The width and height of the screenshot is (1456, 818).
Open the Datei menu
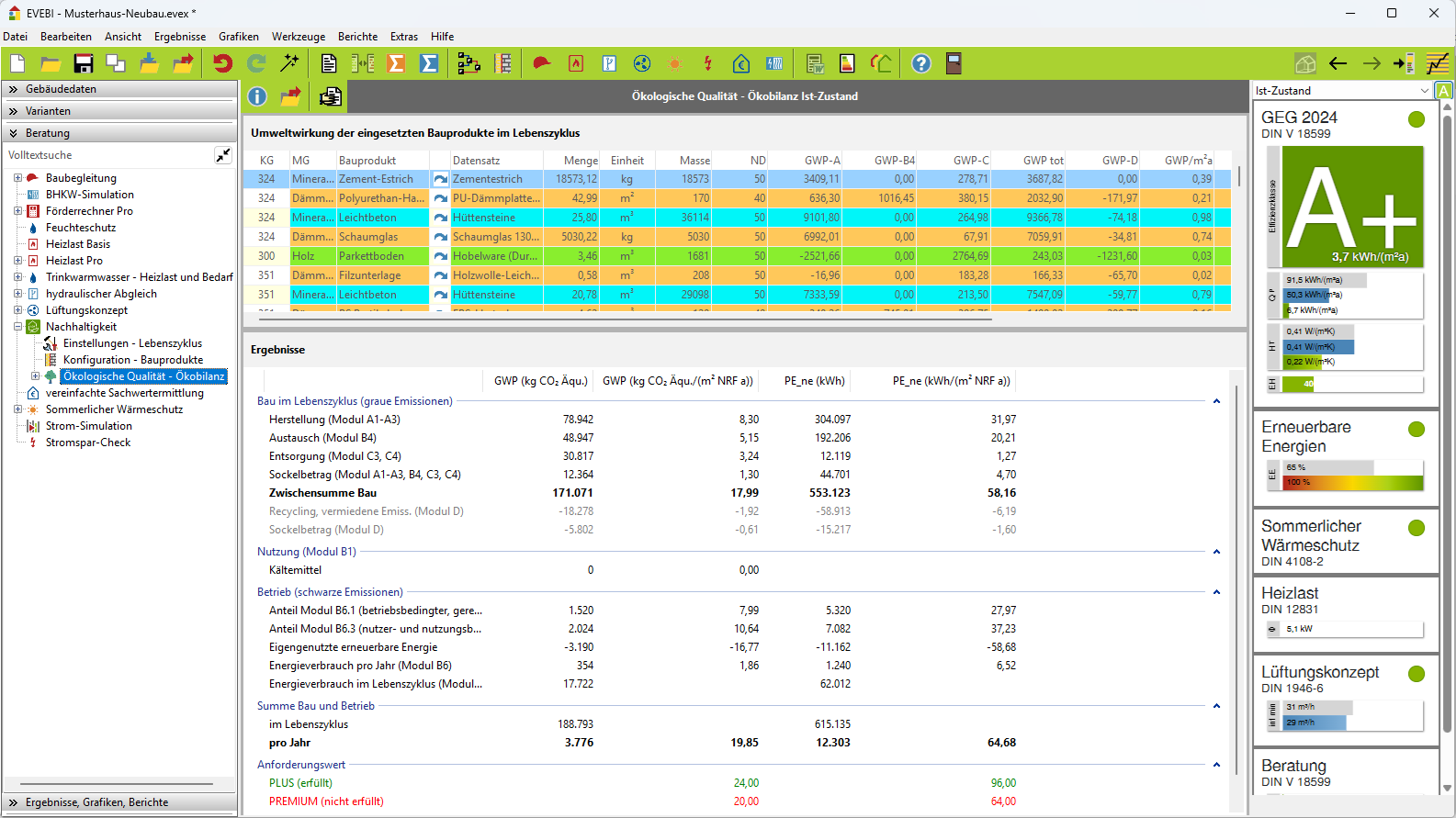coord(16,37)
